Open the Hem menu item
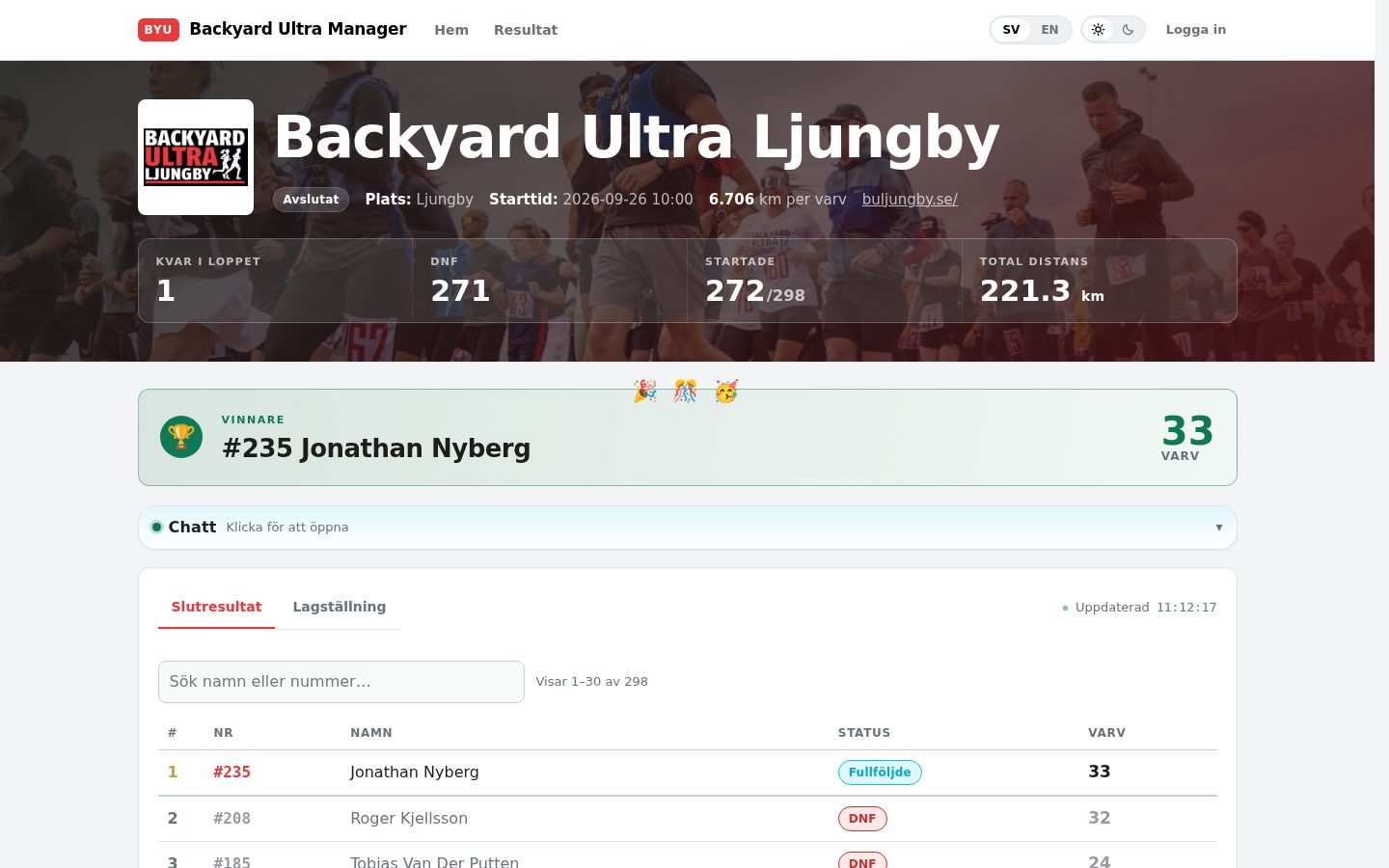 451,30
